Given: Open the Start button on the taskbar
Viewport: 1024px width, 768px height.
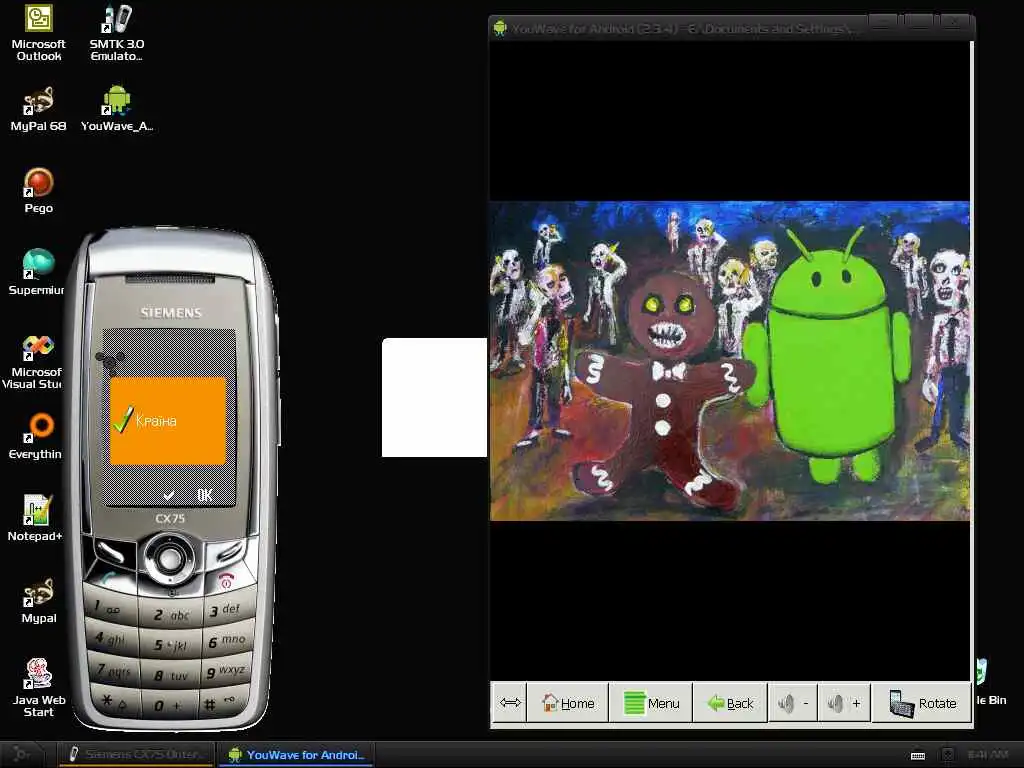Looking at the screenshot, I should 21,754.
